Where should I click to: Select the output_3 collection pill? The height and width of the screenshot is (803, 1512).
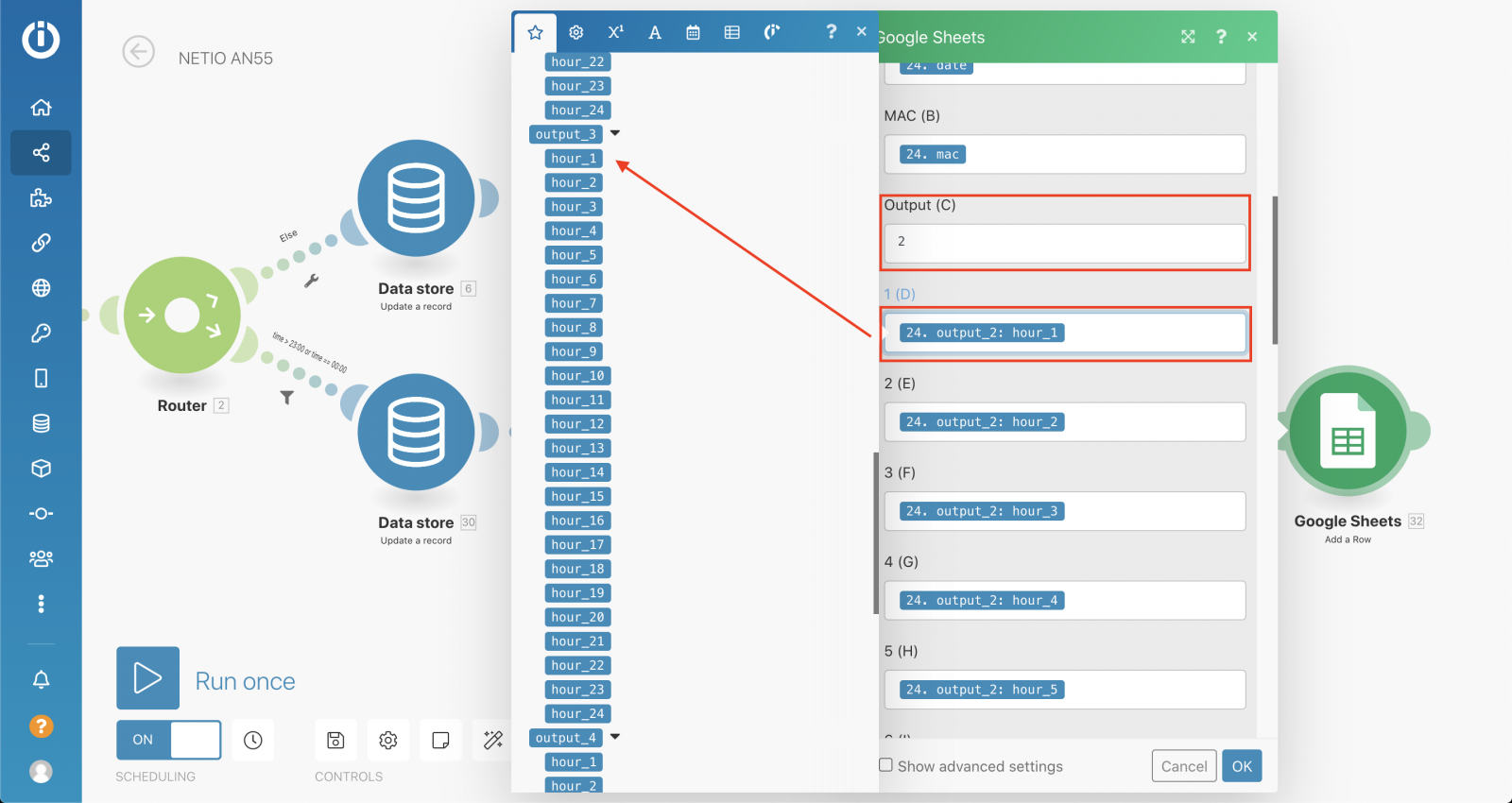[x=565, y=134]
